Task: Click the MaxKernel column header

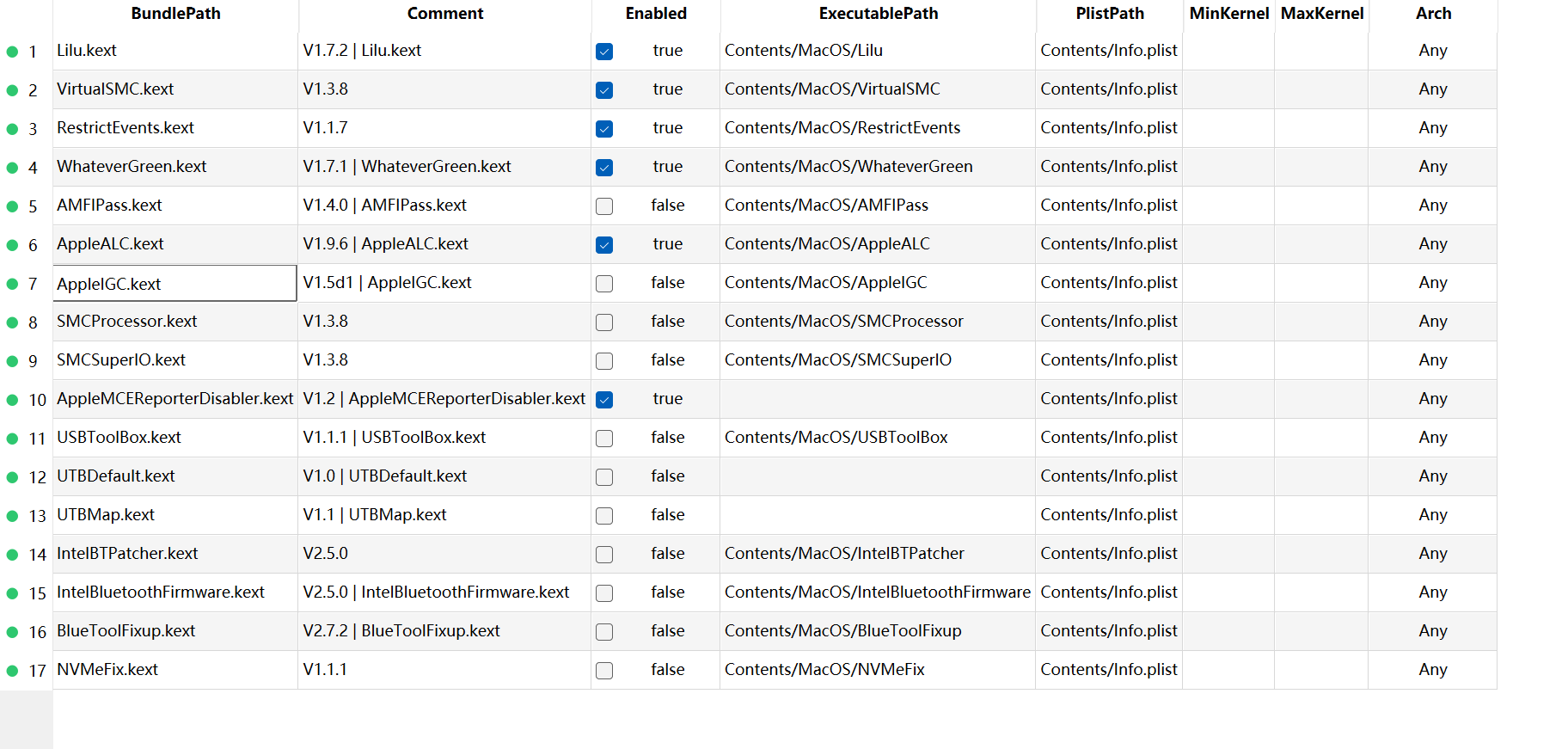Action: coord(1321,14)
